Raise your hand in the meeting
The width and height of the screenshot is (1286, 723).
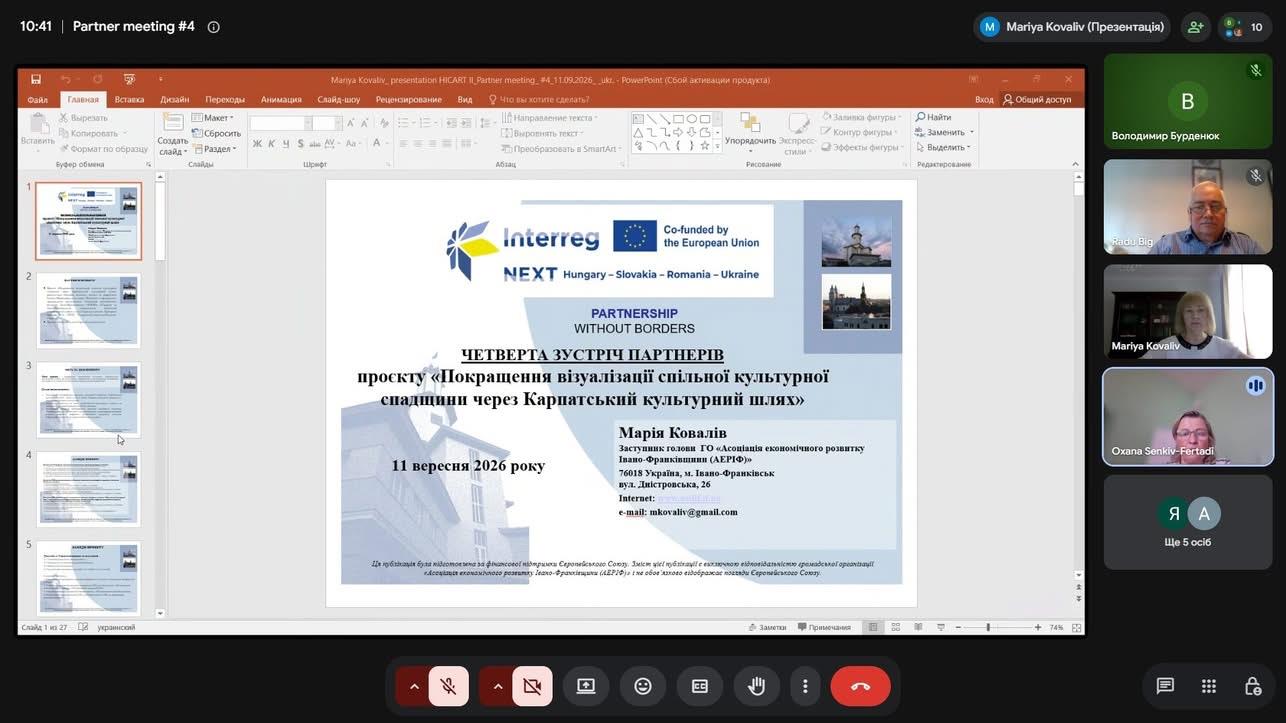(x=757, y=686)
